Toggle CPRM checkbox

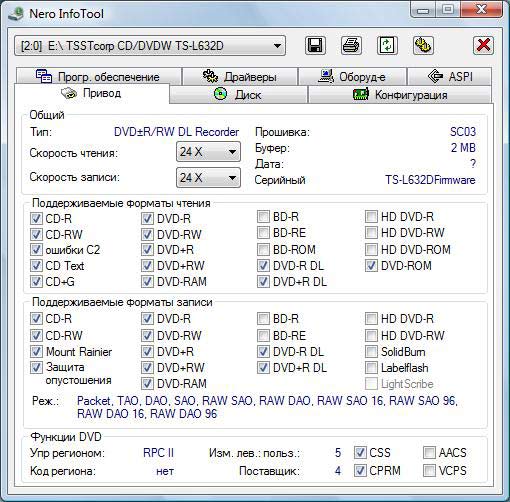360,471
